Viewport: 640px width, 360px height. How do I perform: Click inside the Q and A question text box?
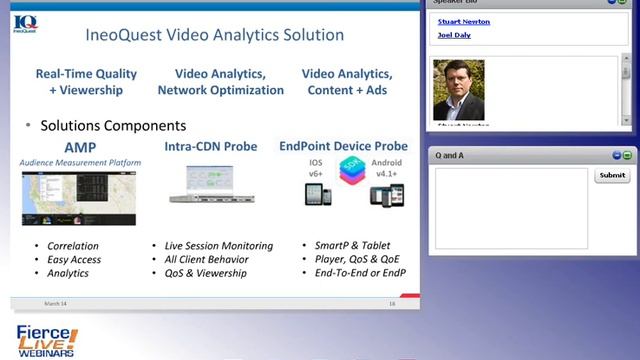pos(511,208)
